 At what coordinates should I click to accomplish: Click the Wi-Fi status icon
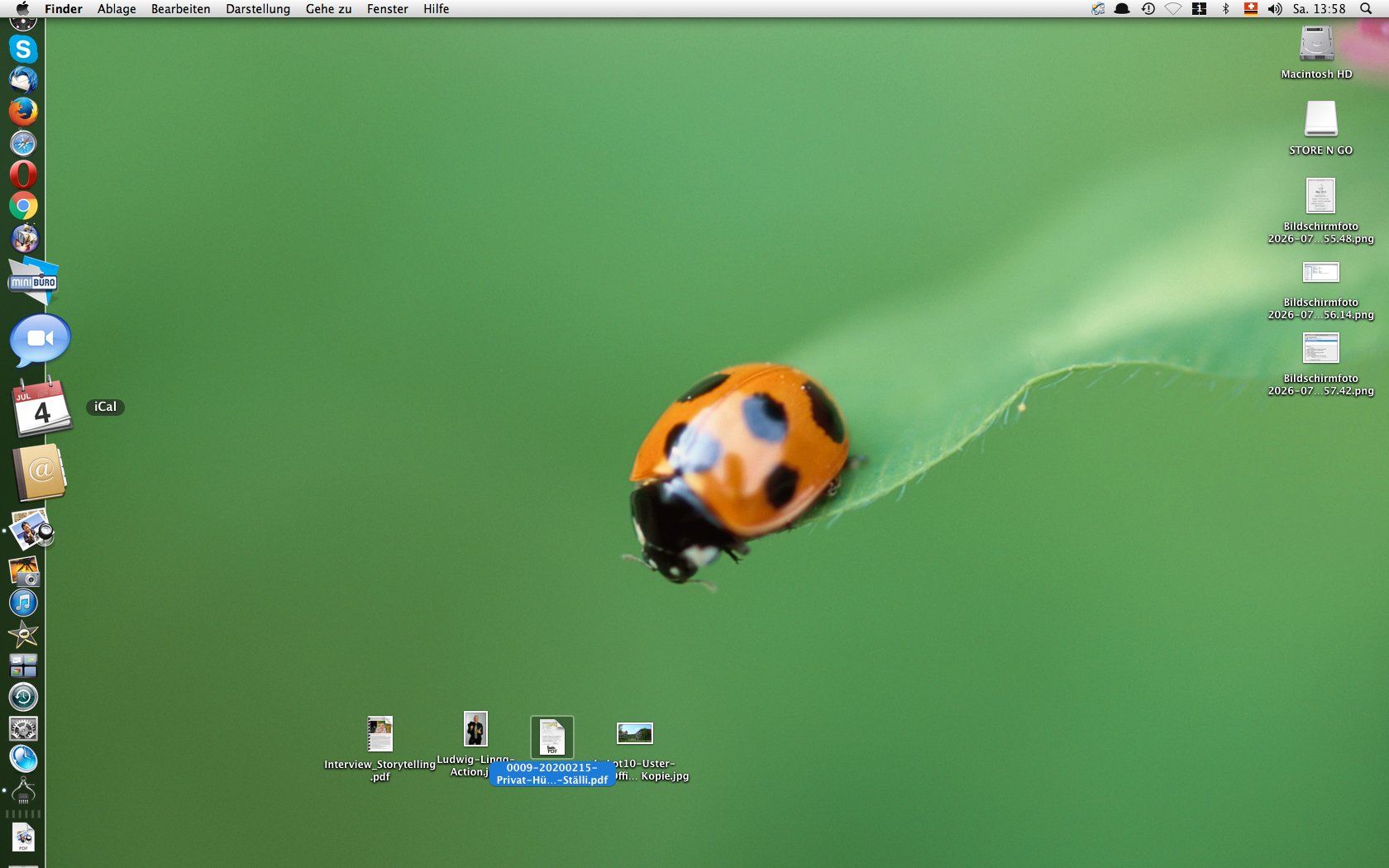click(1173, 9)
